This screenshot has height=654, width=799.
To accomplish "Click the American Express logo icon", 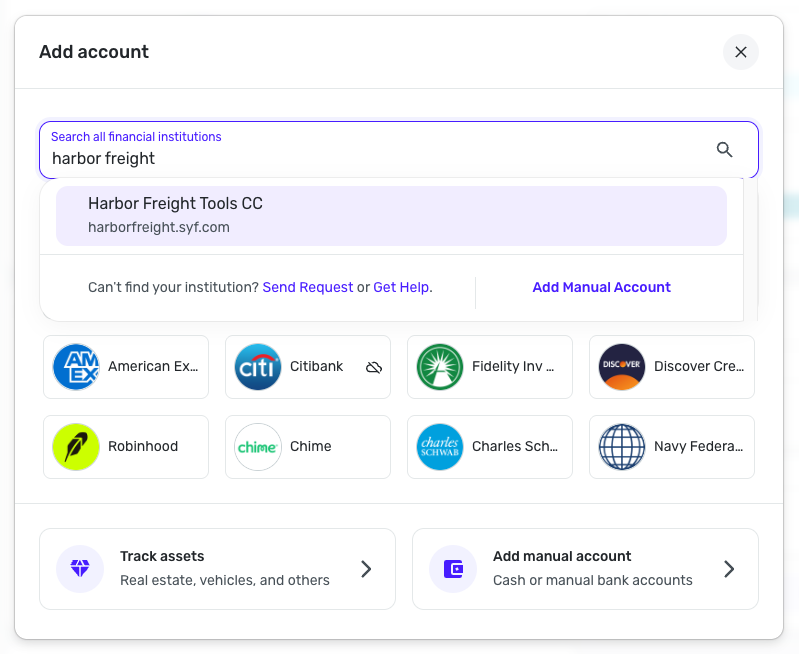I will click(x=76, y=367).
